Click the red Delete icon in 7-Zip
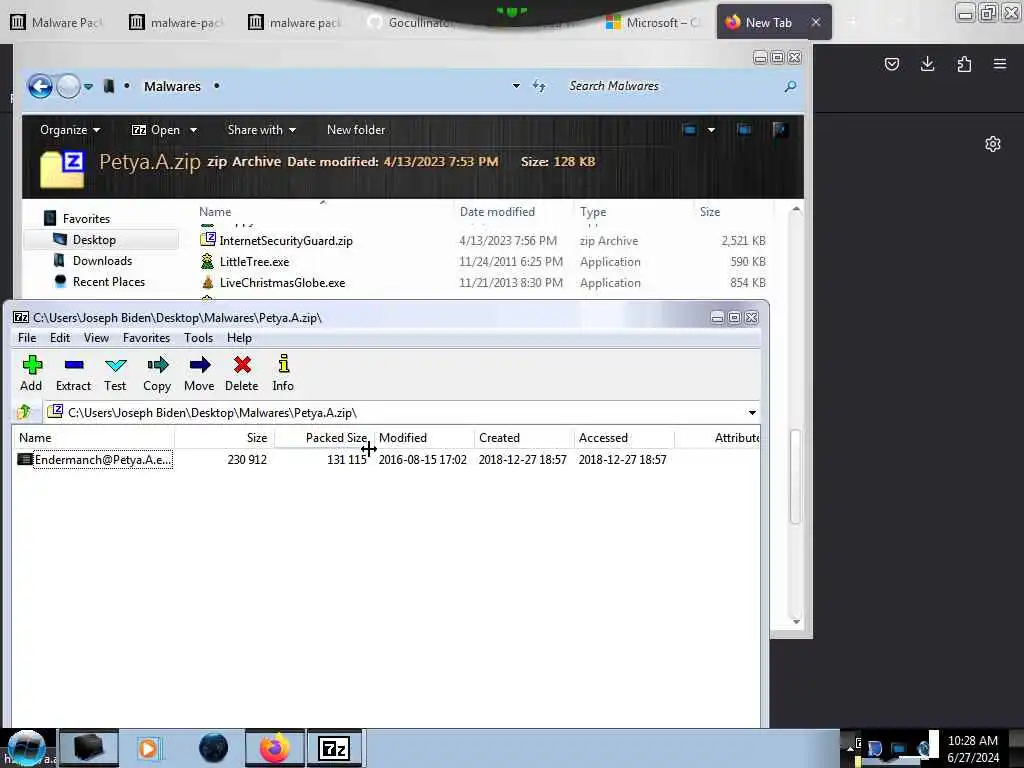This screenshot has height=768, width=1024. point(242,374)
